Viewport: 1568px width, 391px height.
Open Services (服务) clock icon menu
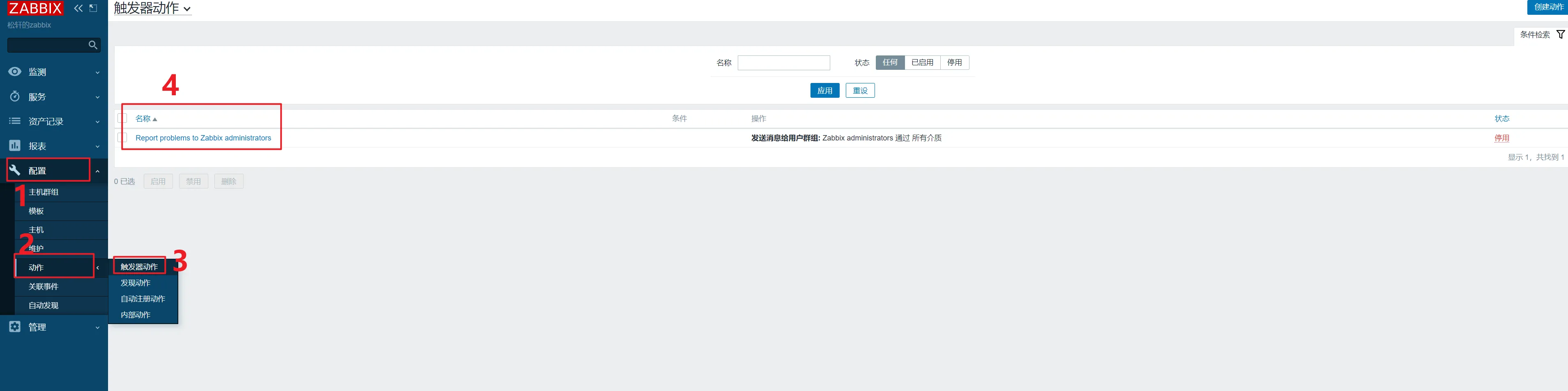(x=15, y=97)
